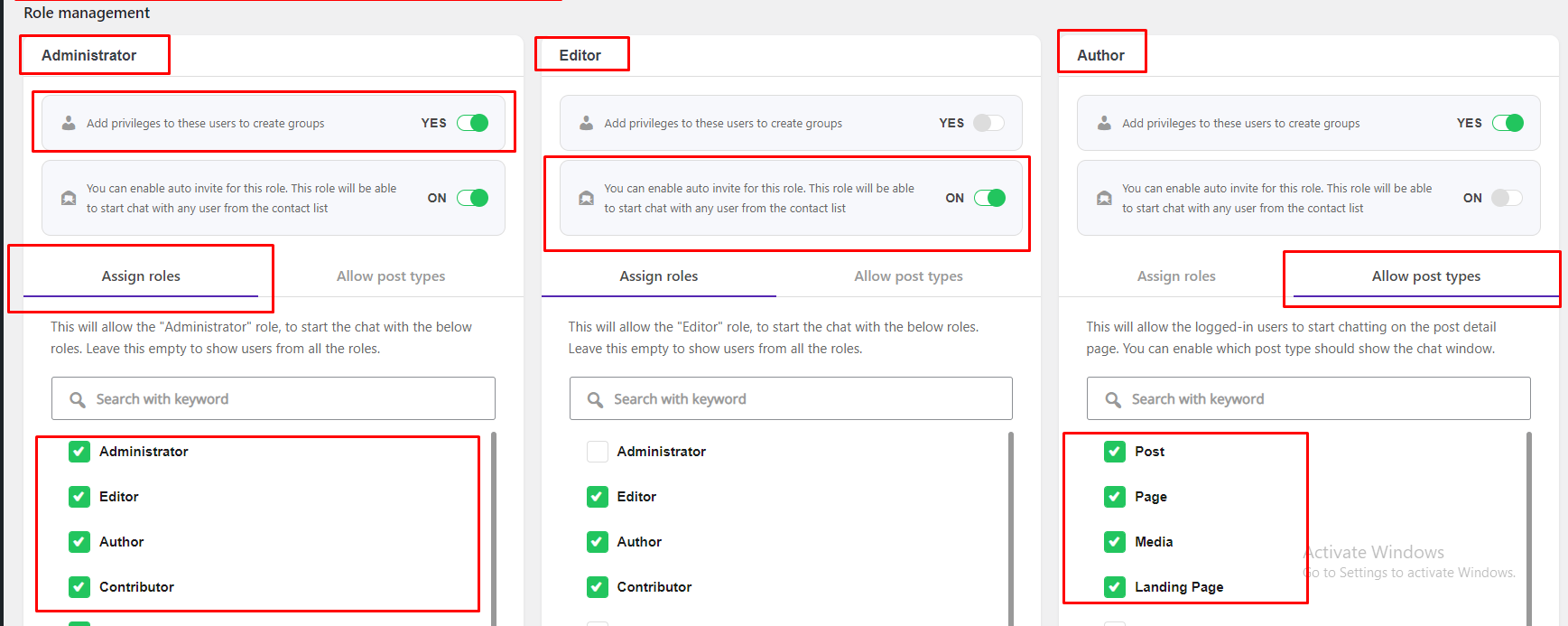The width and height of the screenshot is (1568, 626).
Task: Click the search magnifier icon in Author panel
Action: (1113, 399)
